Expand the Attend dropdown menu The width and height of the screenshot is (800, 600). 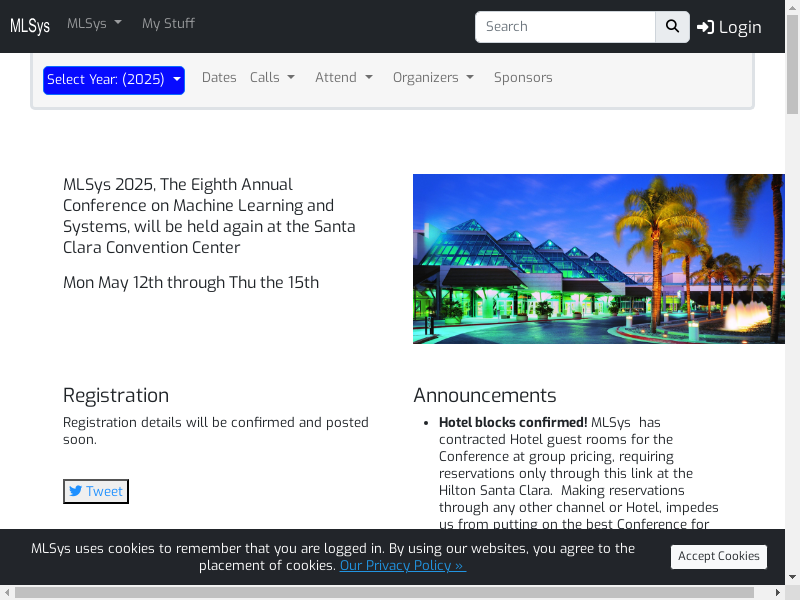pos(343,78)
